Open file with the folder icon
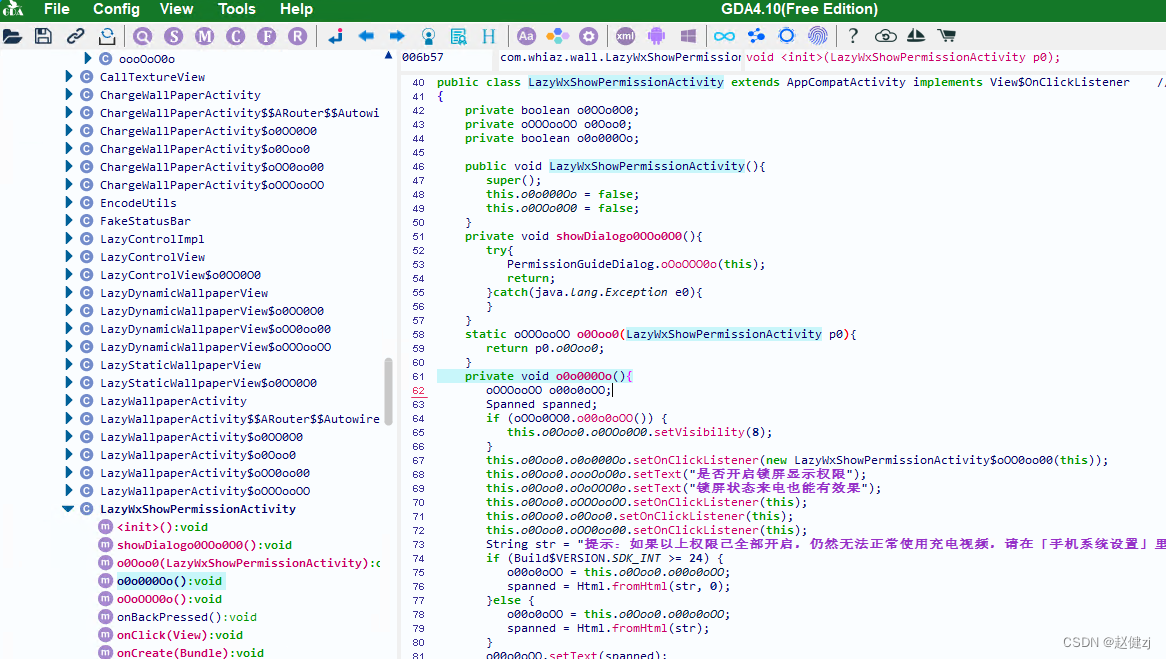Screen dimensions: 1166x659 [13, 36]
